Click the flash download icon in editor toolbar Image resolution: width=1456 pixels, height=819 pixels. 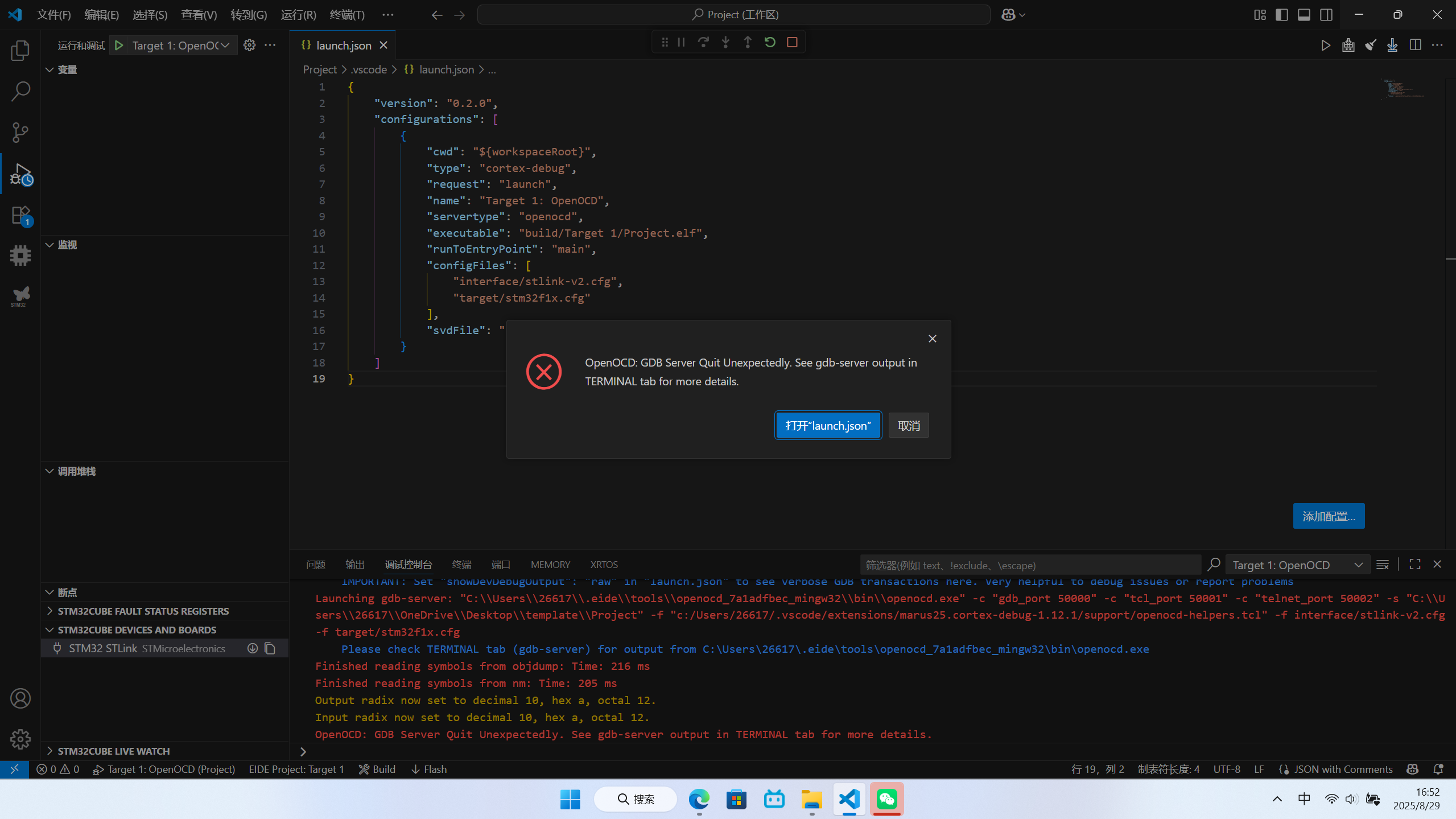(x=1392, y=45)
